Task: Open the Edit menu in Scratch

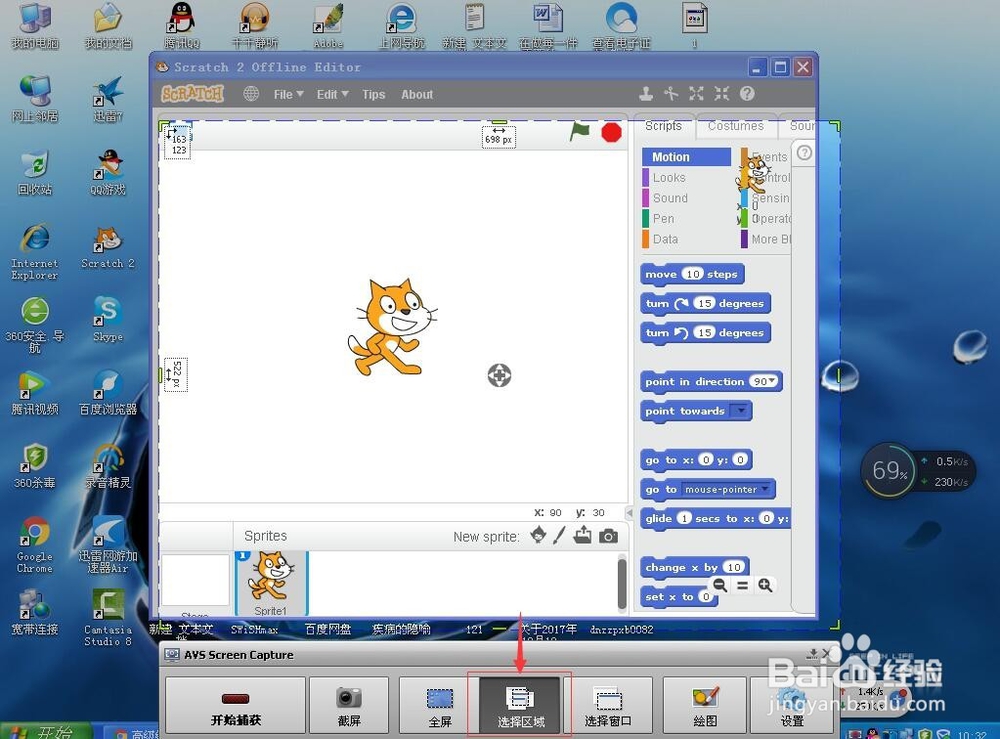Action: point(332,94)
